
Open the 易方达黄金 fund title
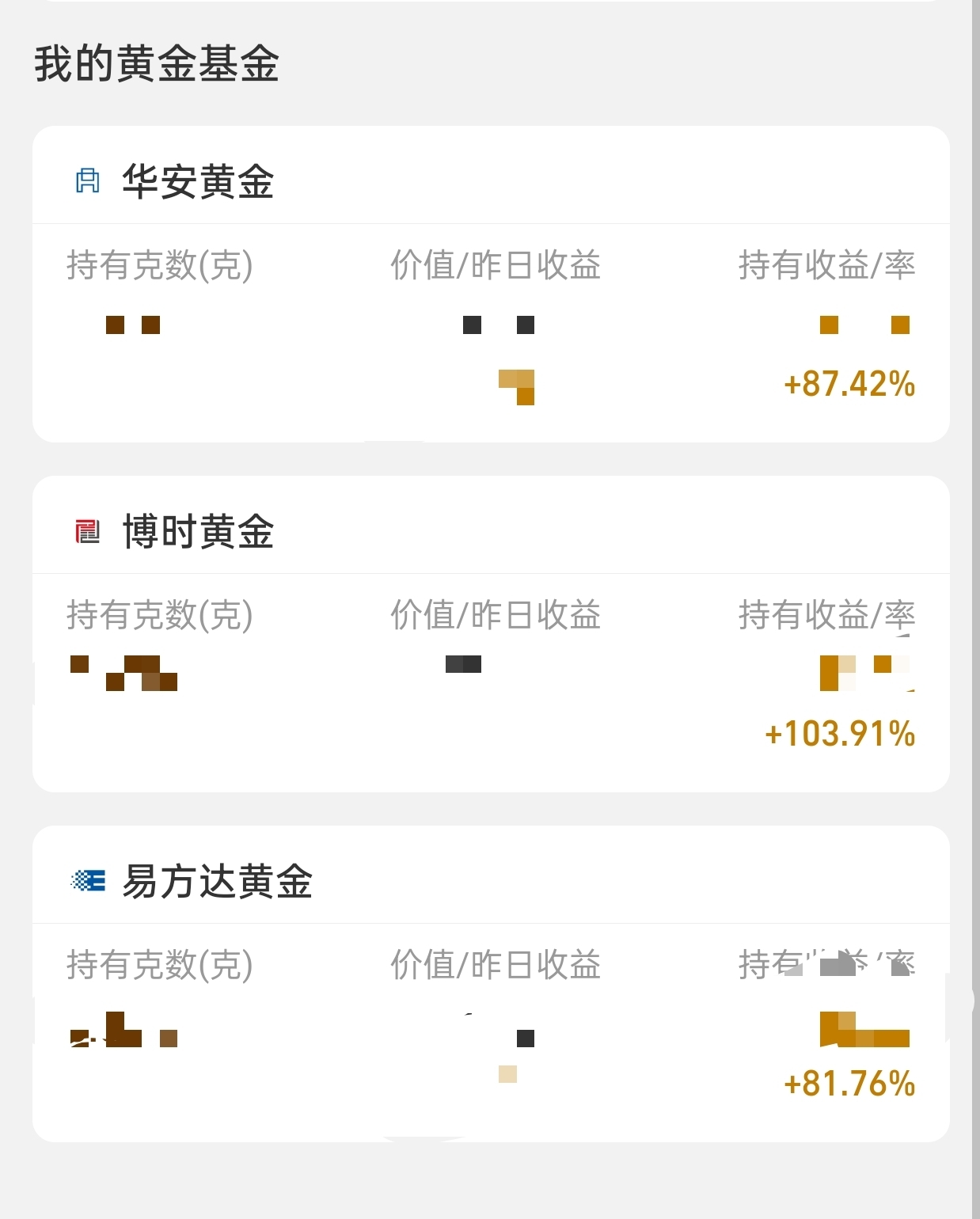pyautogui.click(x=217, y=881)
